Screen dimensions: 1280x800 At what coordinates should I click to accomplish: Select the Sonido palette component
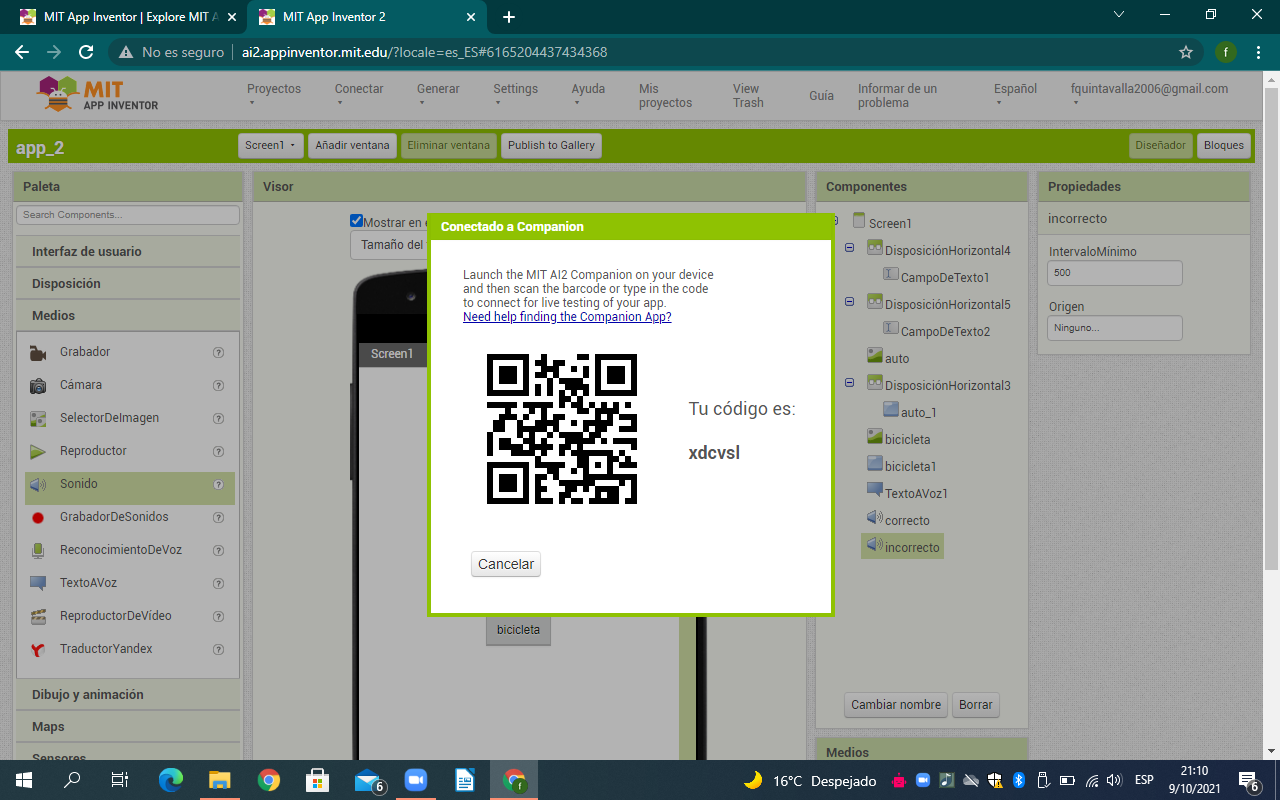[79, 484]
